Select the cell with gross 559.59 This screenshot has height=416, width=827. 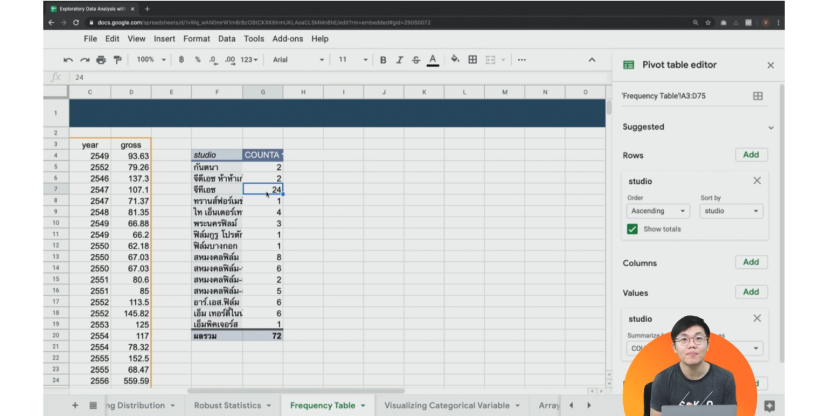click(x=131, y=381)
